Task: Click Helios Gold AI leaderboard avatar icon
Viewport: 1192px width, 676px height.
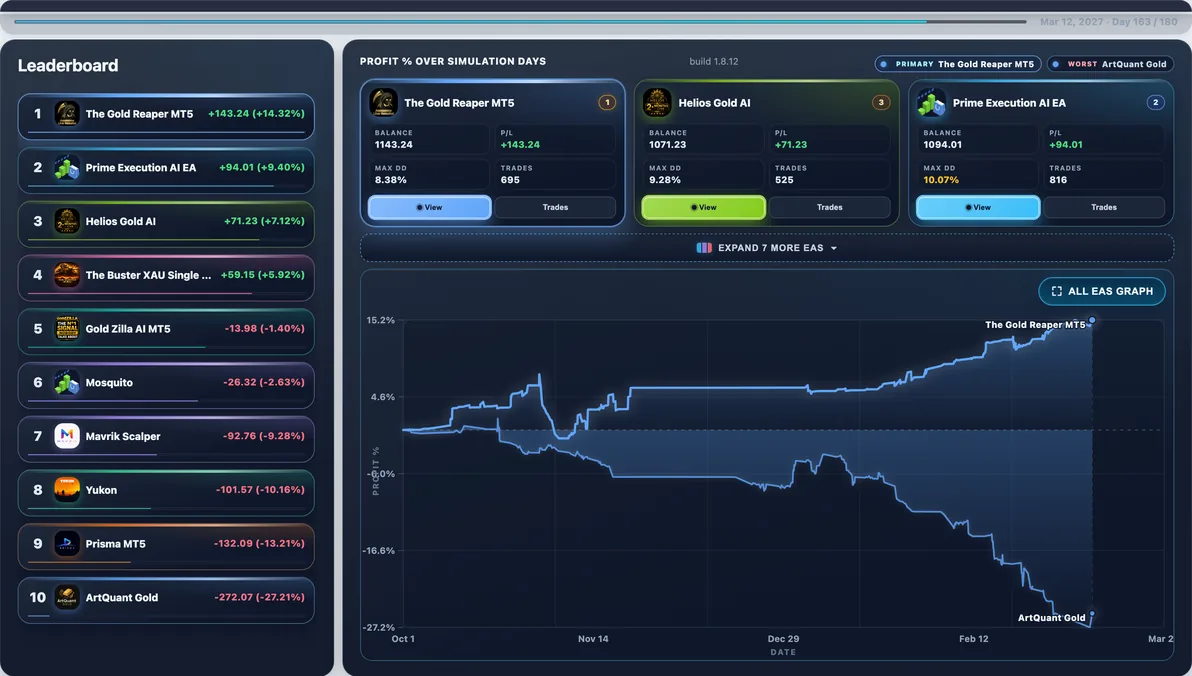Action: coord(67,221)
